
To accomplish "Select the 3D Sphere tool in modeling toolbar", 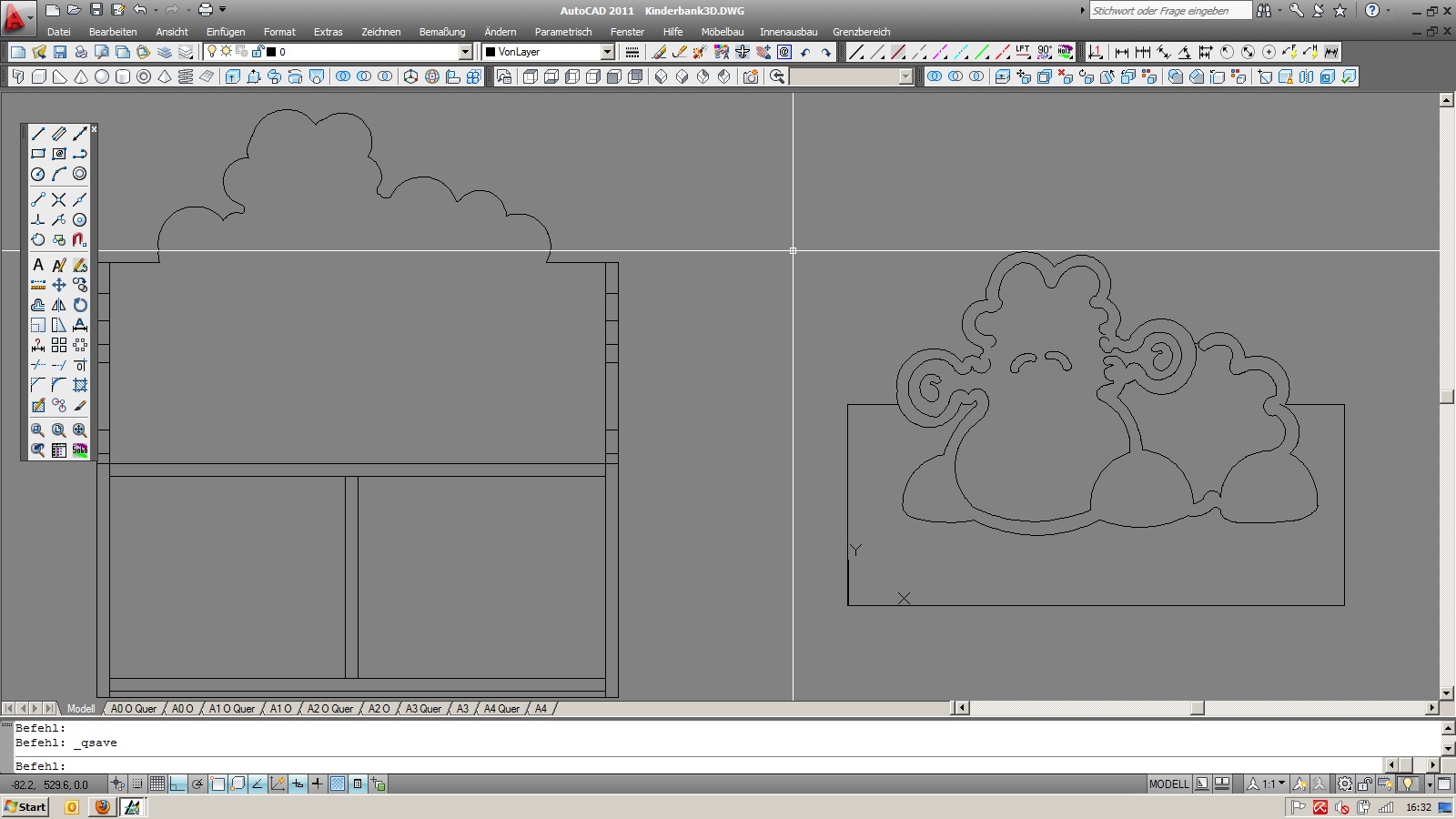I will point(102,77).
